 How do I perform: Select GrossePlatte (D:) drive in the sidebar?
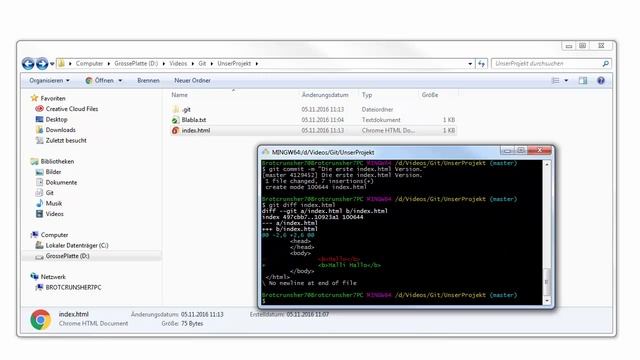pyautogui.click(x=67, y=256)
